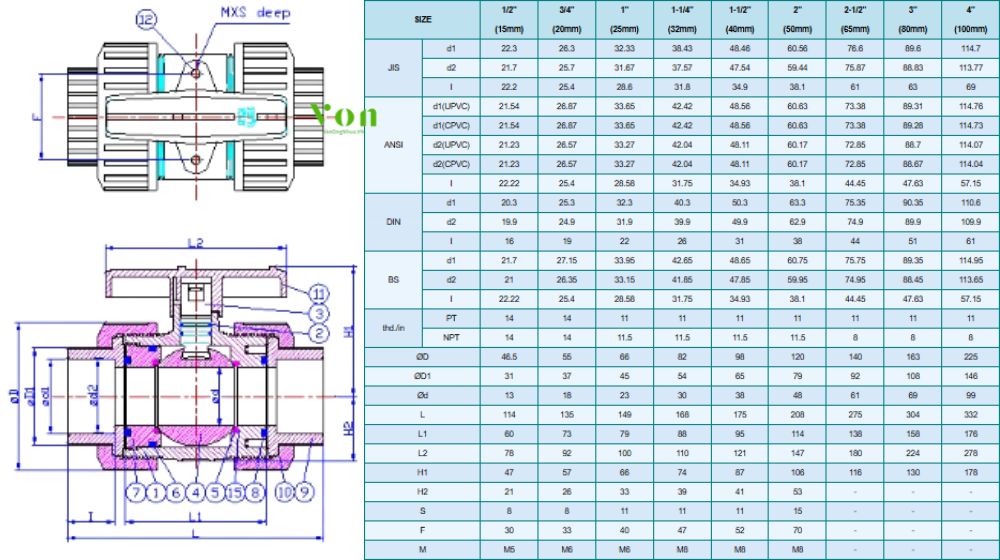Viewport: 1000px width, 560px height.
Task: Click the H2 dimension label on drawing
Action: point(348,429)
